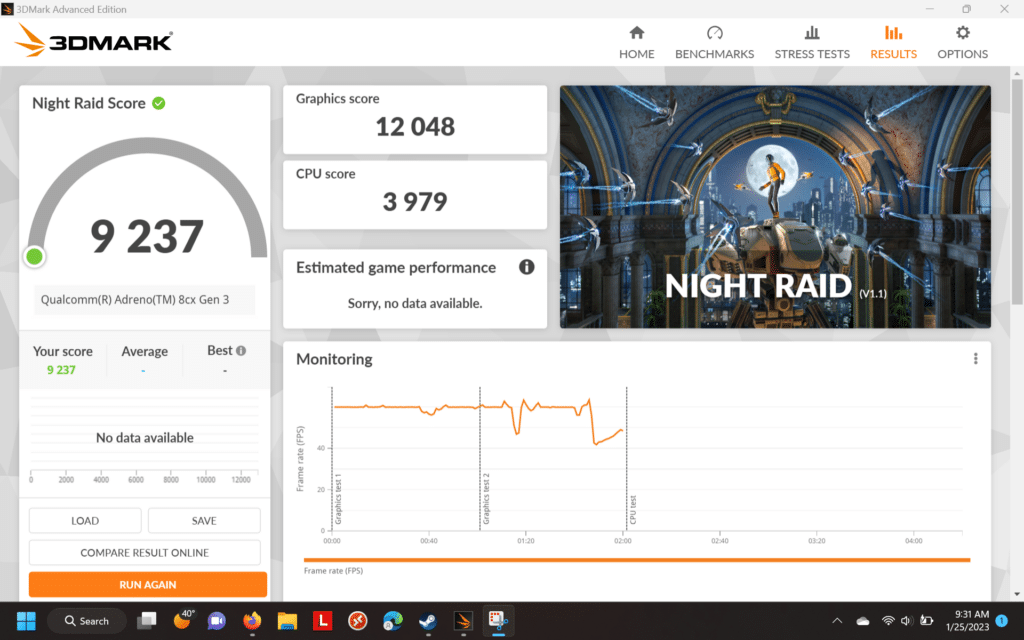1024x640 pixels.
Task: Launch the purple Chat app from the taskbar
Action: 216,620
